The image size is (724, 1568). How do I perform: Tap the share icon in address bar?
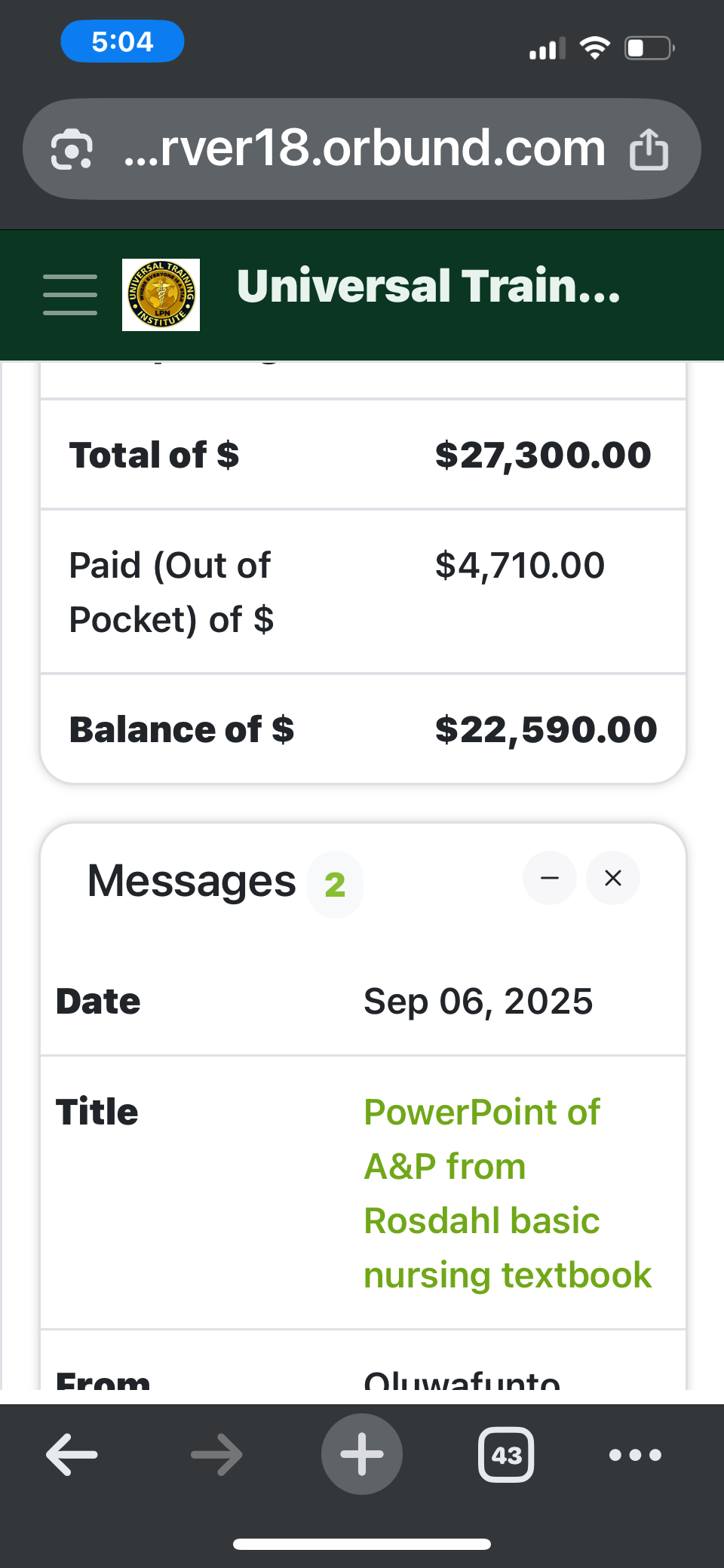(649, 149)
